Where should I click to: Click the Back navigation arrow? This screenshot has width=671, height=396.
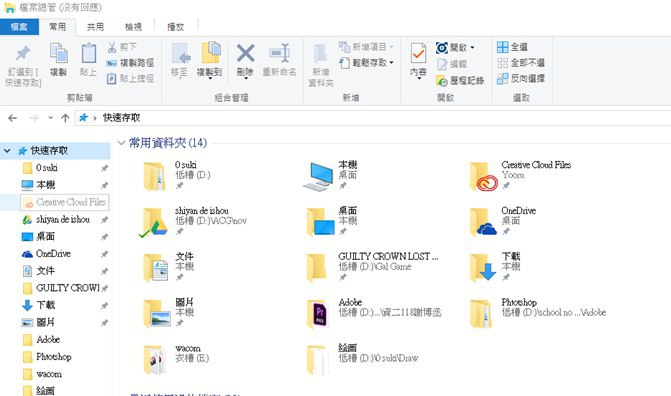coord(13,118)
